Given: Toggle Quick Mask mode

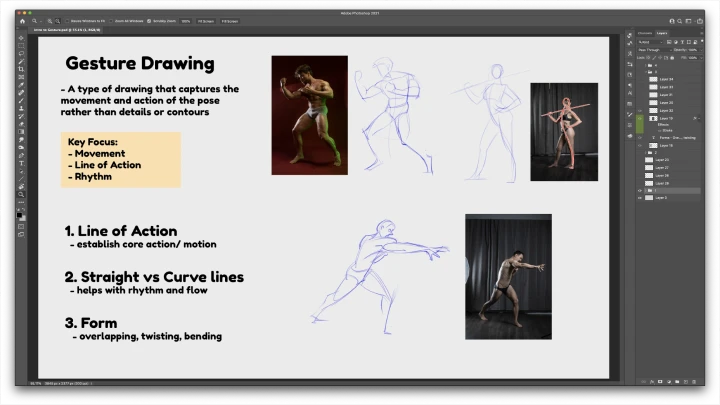Looking at the screenshot, I should [x=21, y=226].
